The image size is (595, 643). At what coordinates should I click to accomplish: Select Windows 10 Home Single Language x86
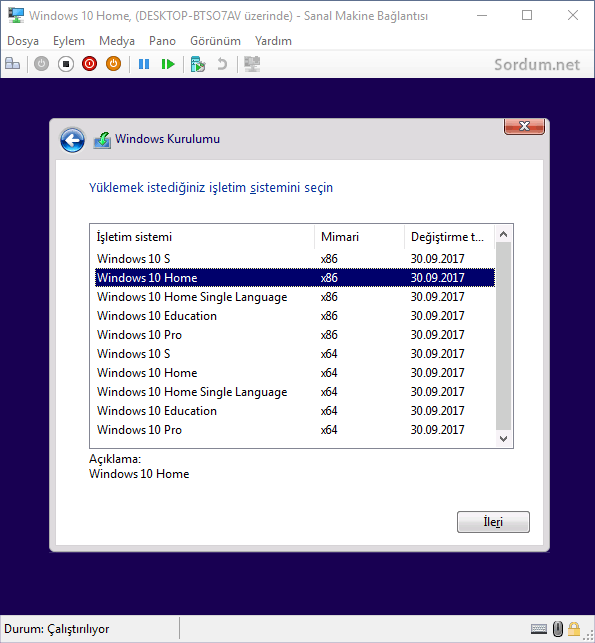click(294, 297)
